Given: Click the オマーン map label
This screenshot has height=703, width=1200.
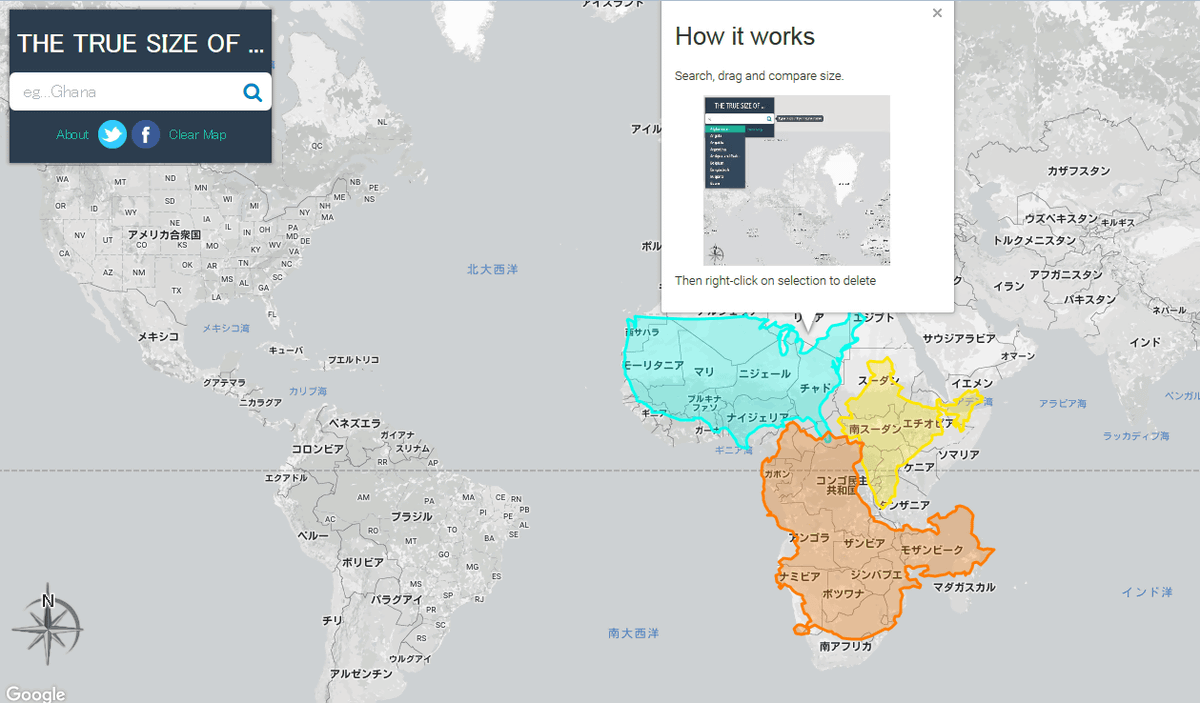Looking at the screenshot, I should [1018, 356].
